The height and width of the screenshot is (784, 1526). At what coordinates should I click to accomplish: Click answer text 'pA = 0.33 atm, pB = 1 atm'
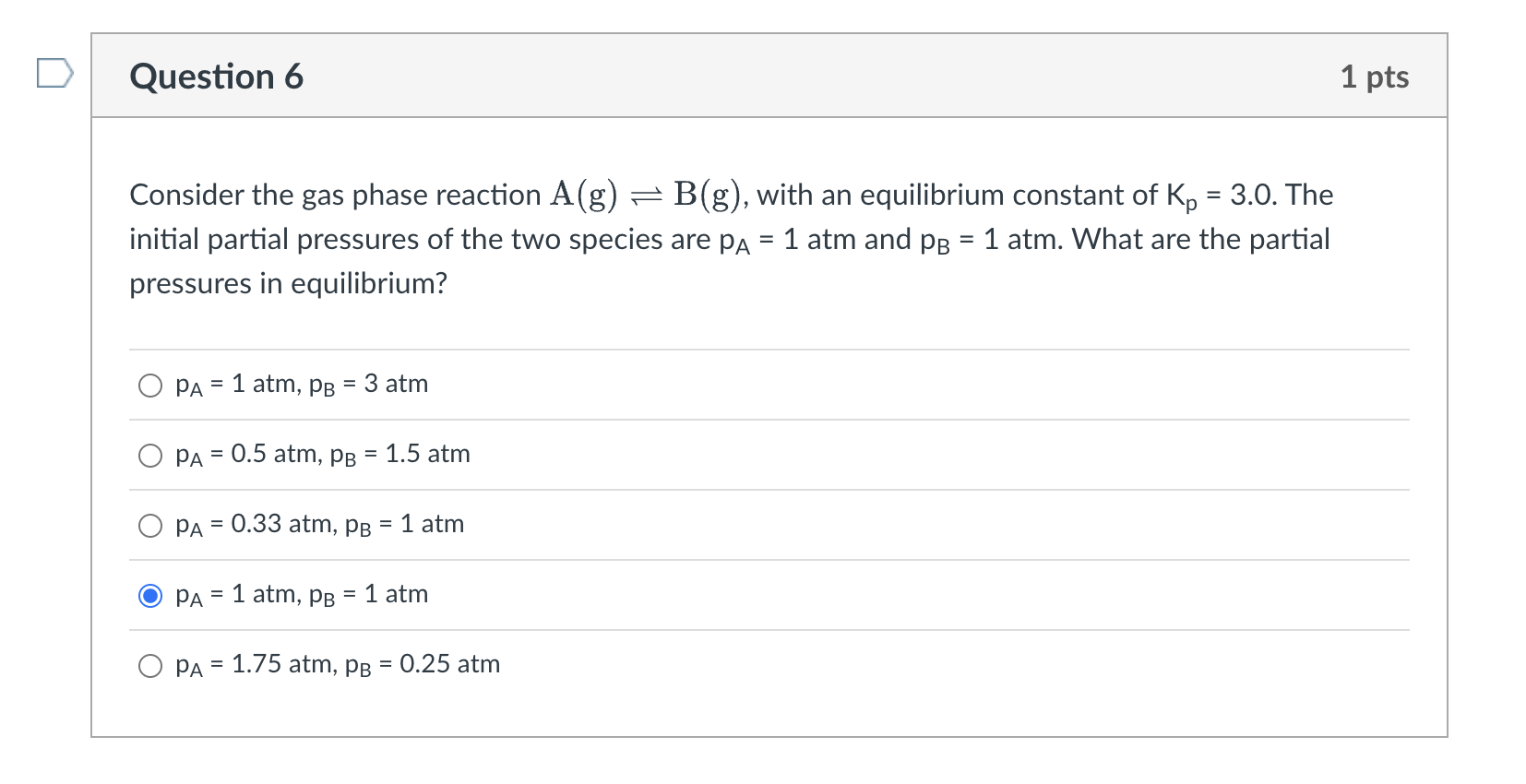click(x=319, y=525)
